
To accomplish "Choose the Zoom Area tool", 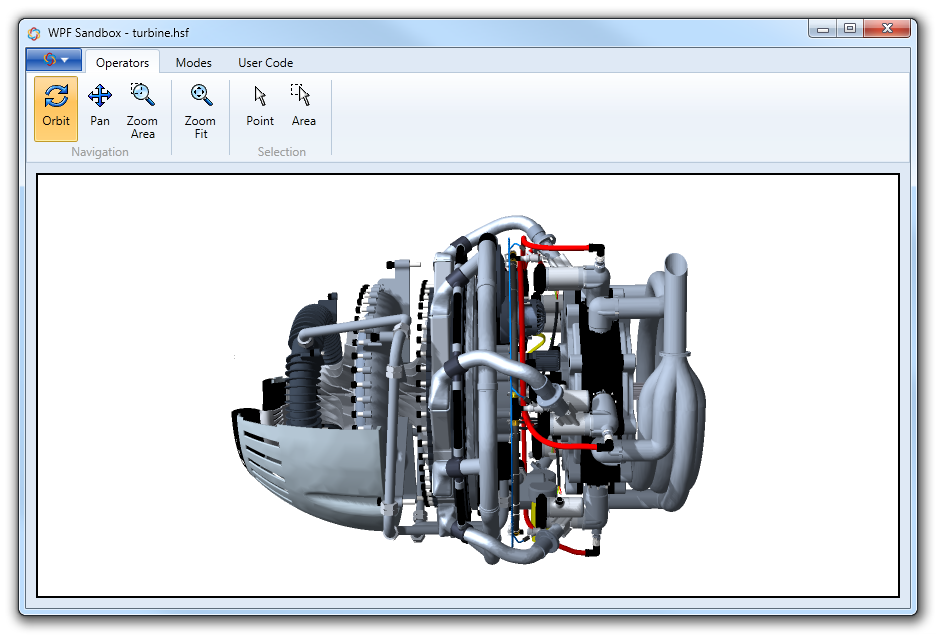I will click(x=142, y=110).
